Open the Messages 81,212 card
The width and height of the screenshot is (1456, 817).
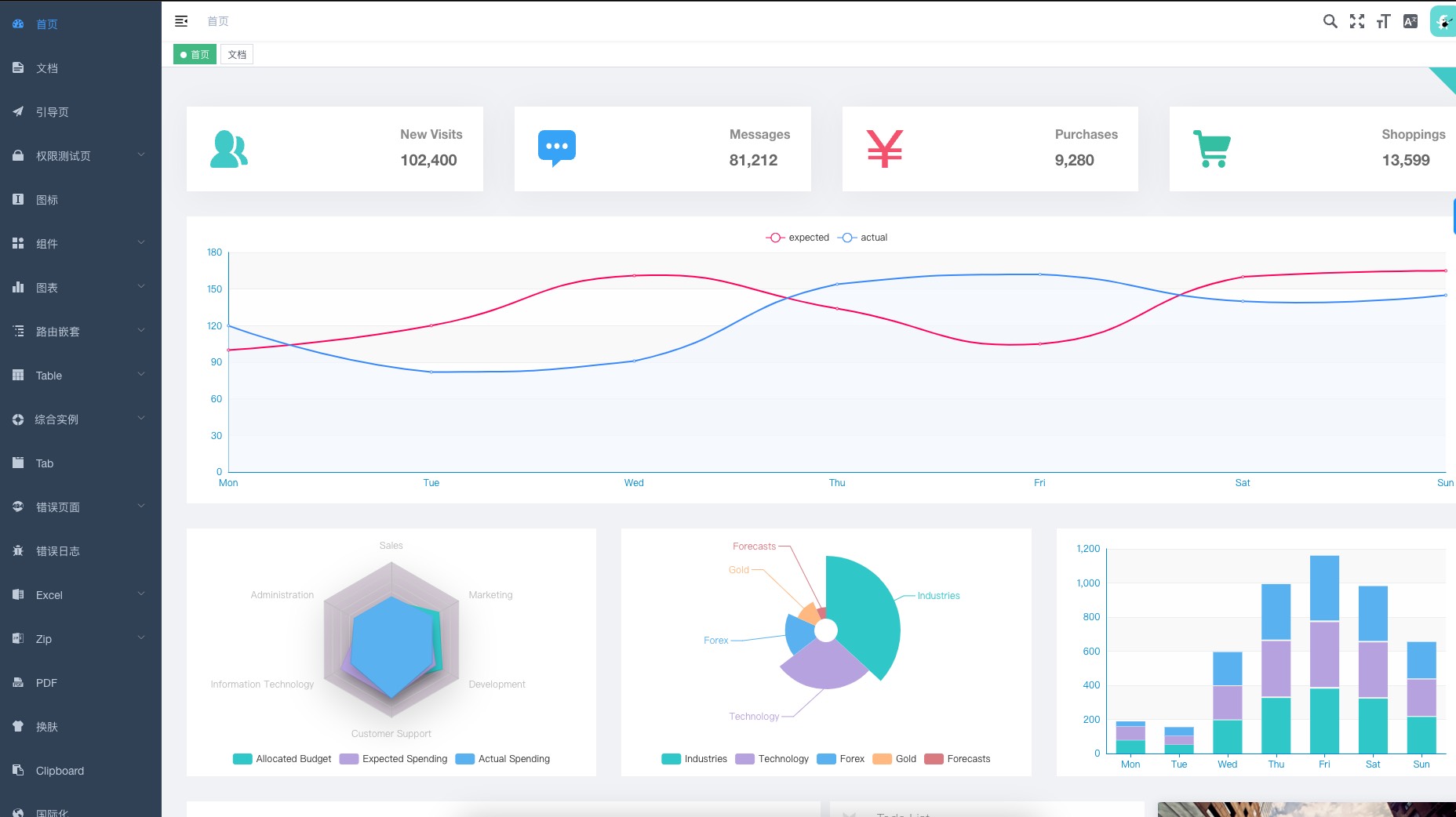[663, 149]
